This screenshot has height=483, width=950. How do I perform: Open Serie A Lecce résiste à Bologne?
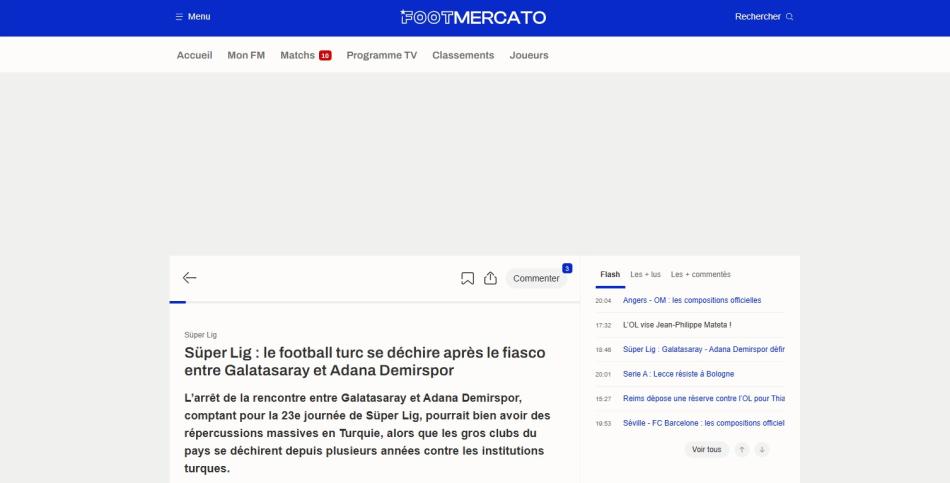pyautogui.click(x=678, y=375)
